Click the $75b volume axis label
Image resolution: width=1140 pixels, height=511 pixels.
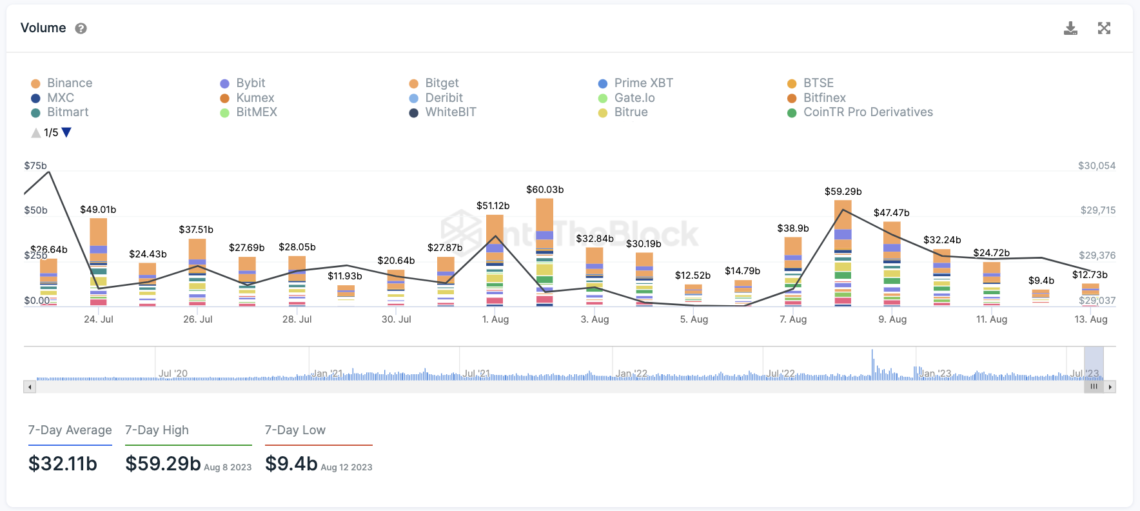pyautogui.click(x=36, y=166)
